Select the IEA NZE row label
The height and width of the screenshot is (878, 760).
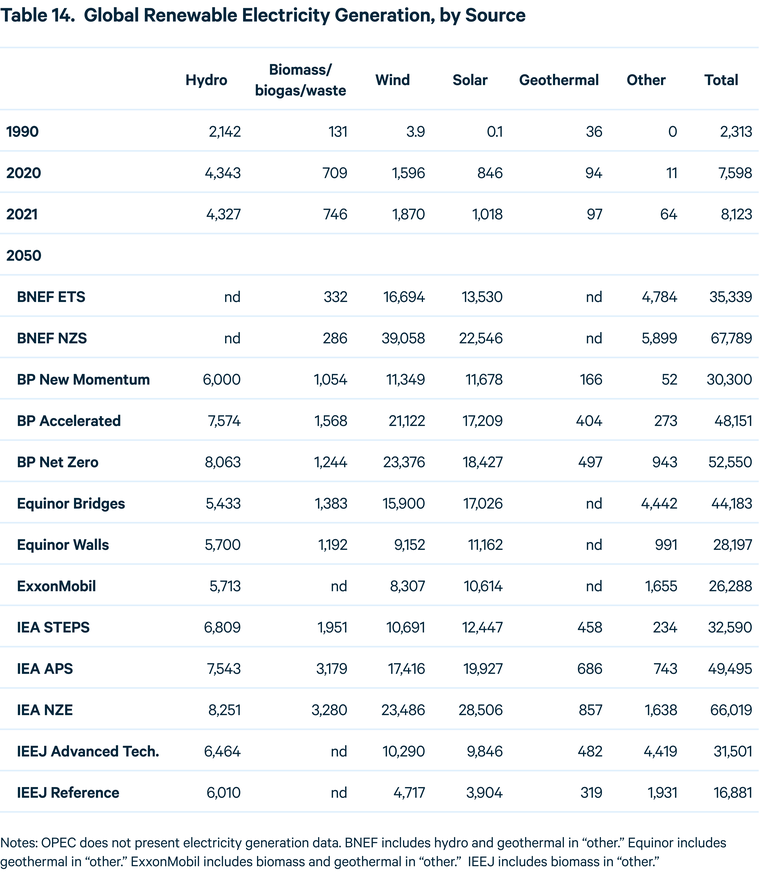pos(45,710)
